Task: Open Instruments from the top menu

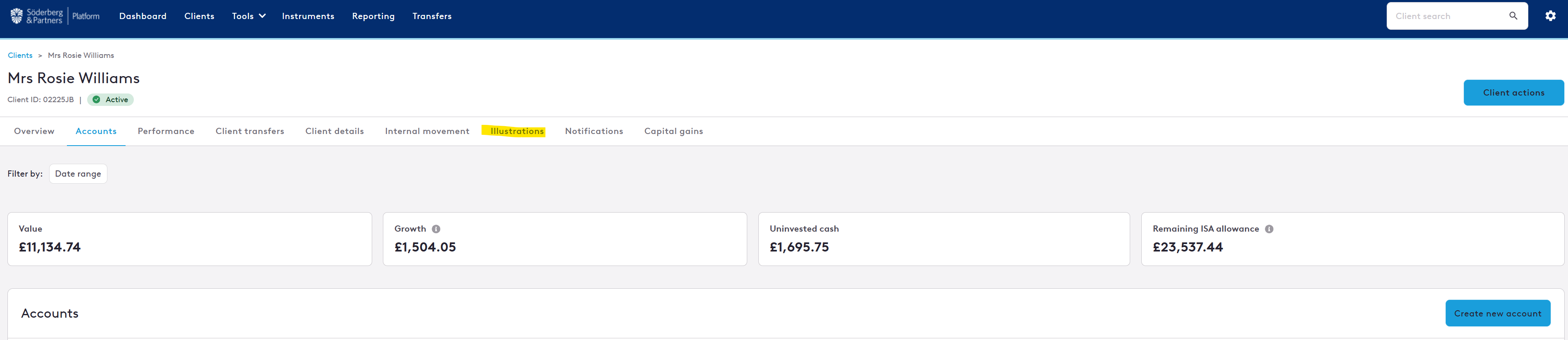Action: [x=308, y=16]
